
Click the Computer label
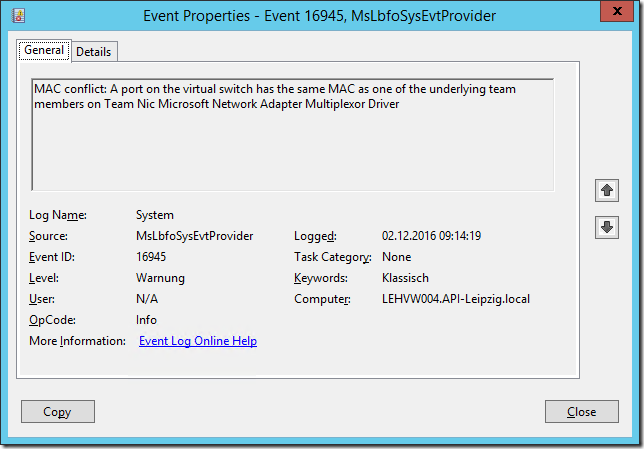322,299
